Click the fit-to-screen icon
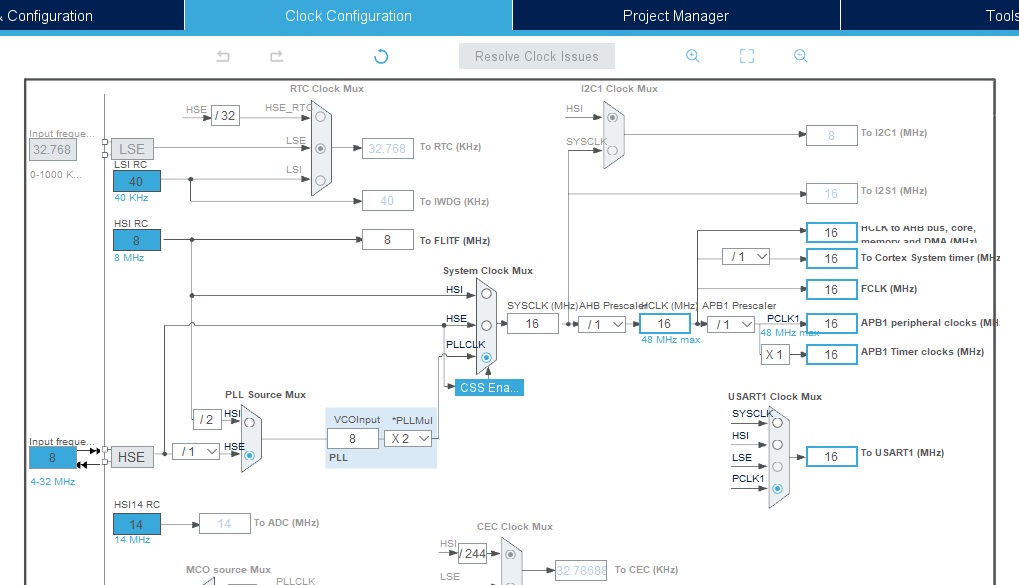Viewport: 1019px width, 585px height. (x=746, y=57)
